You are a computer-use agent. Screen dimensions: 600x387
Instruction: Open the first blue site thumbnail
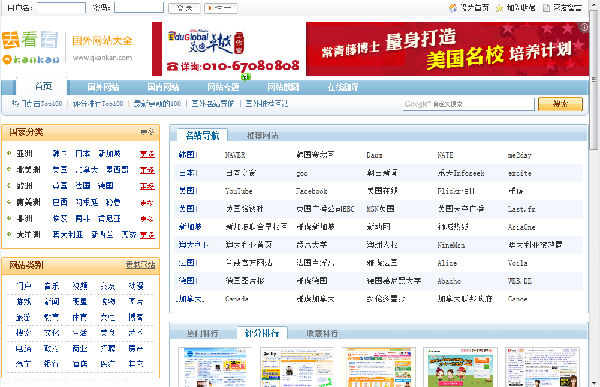click(215, 367)
